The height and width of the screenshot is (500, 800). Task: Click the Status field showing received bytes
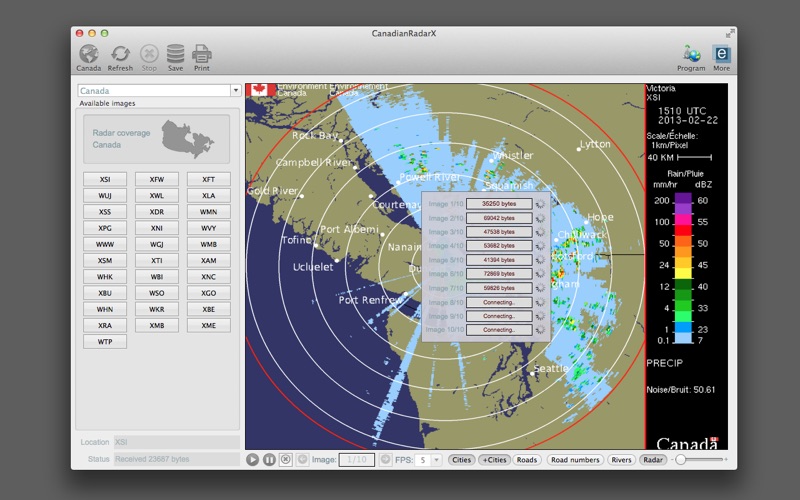(177, 459)
